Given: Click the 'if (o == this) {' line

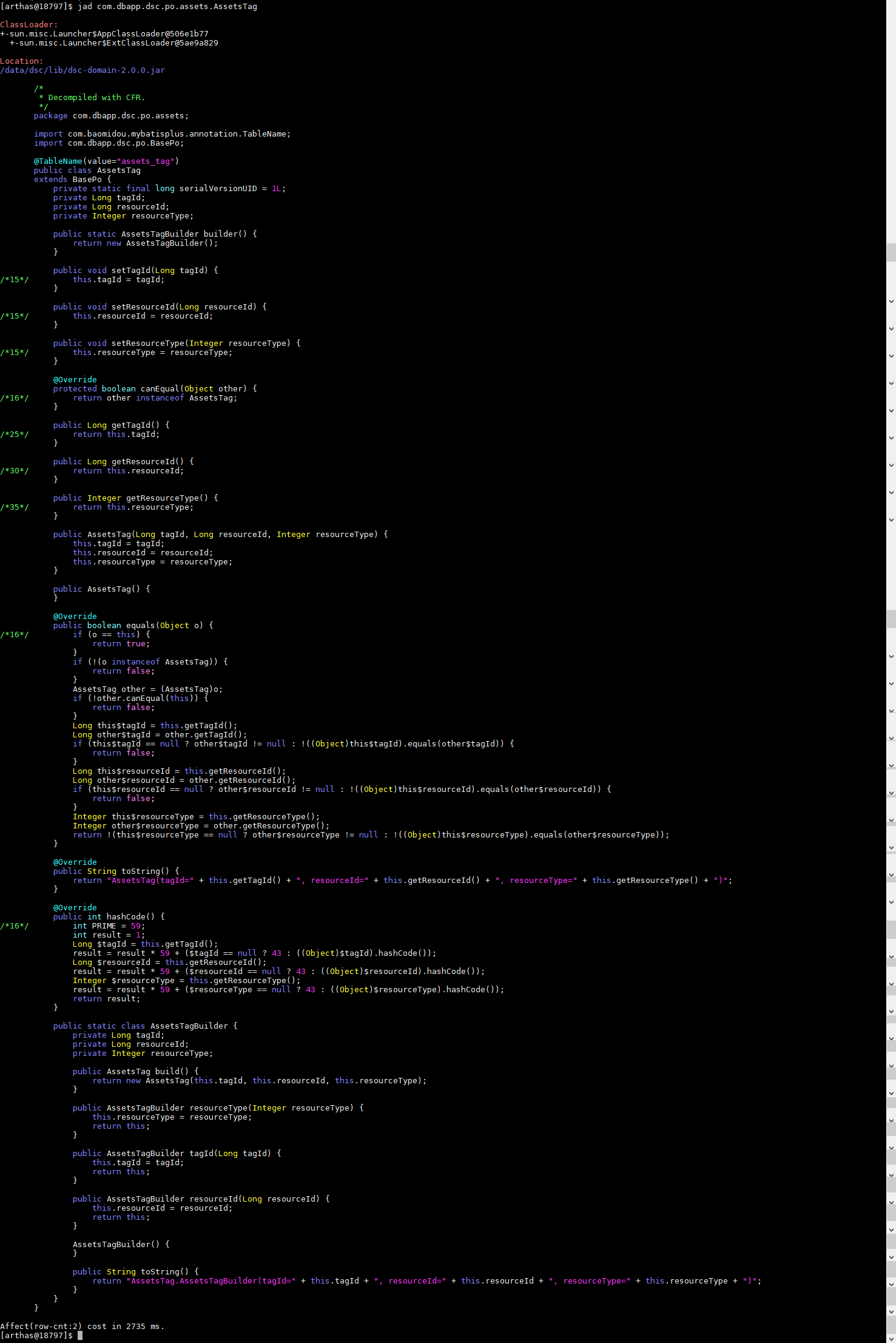Looking at the screenshot, I should 112,635.
